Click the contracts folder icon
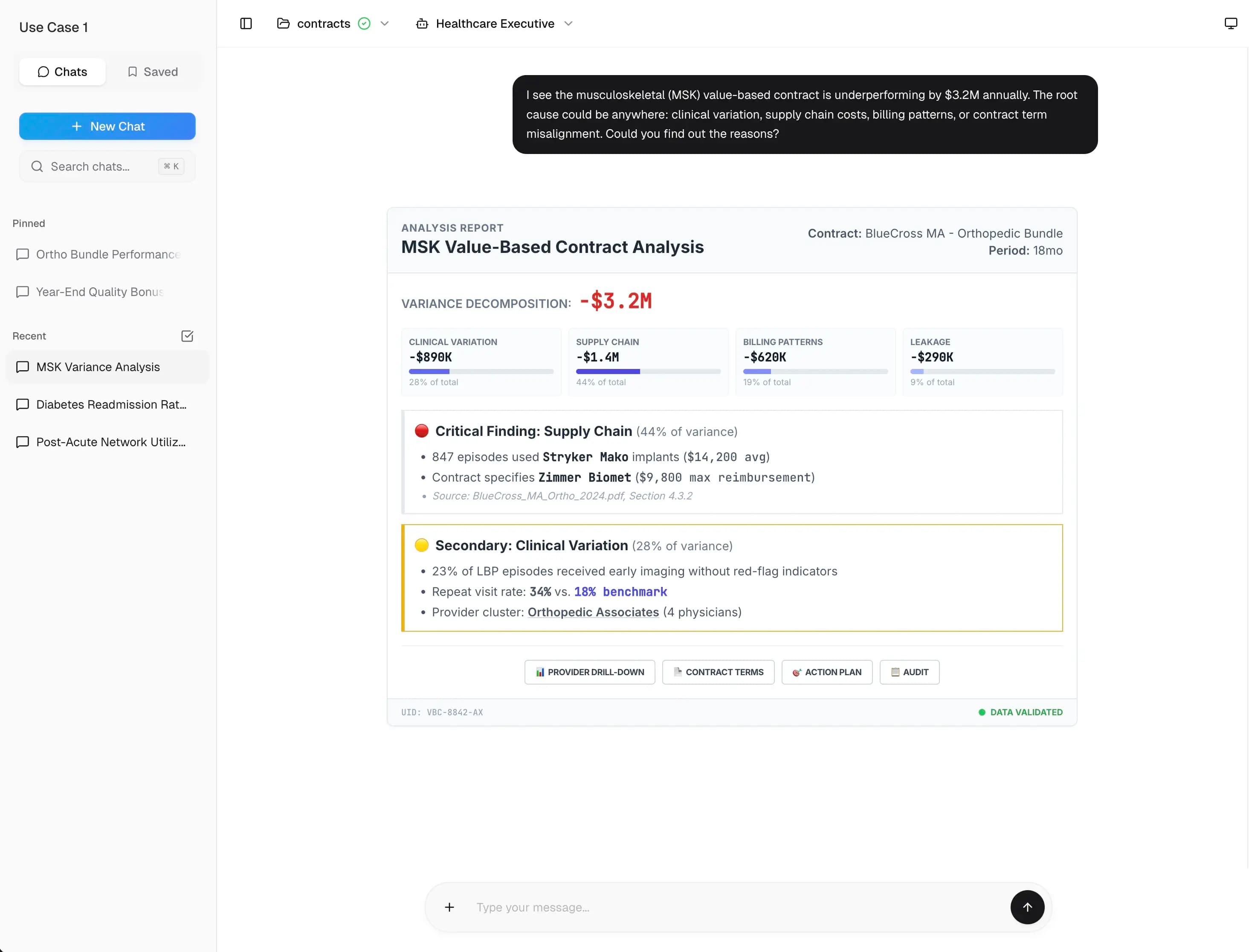The height and width of the screenshot is (952, 1249). click(x=283, y=23)
